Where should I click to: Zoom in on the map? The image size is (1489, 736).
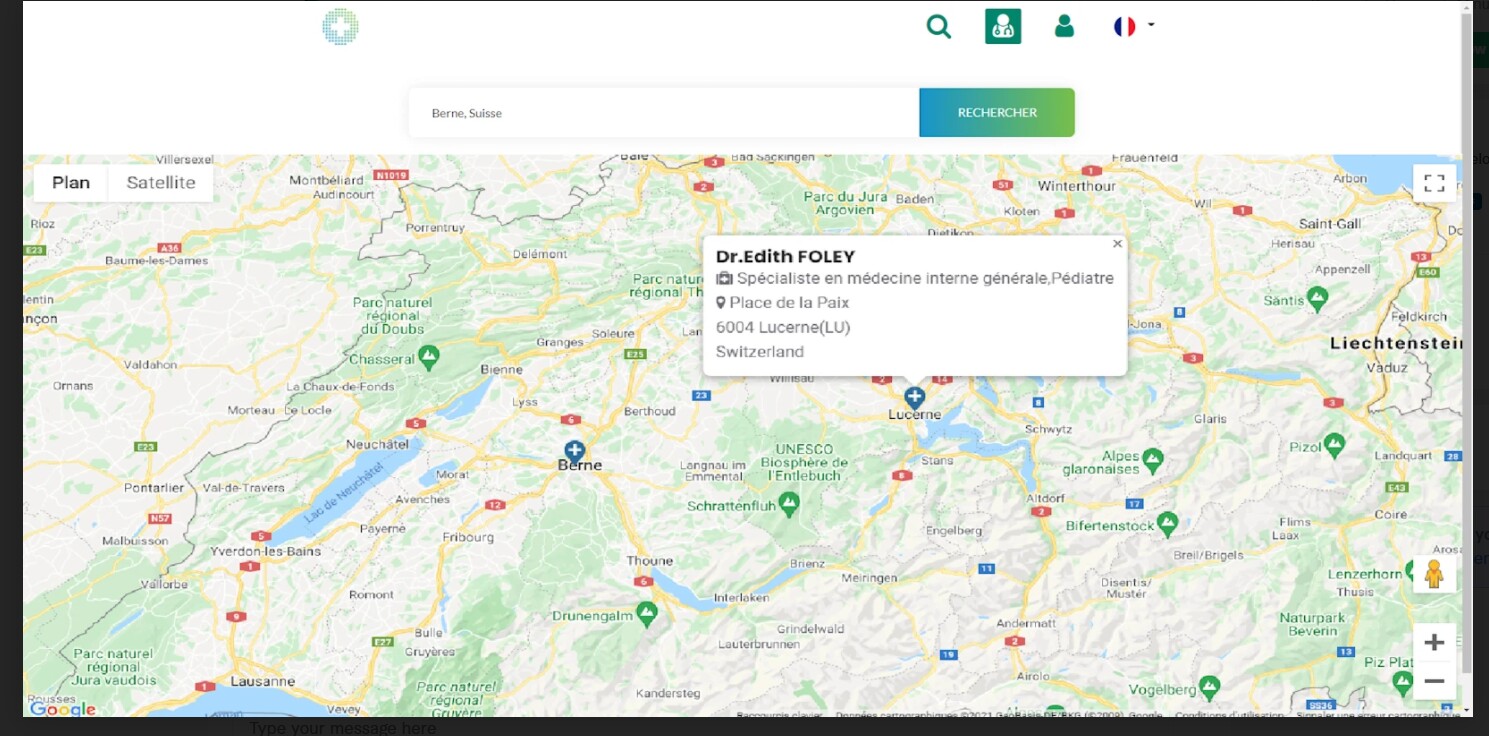tap(1434, 642)
